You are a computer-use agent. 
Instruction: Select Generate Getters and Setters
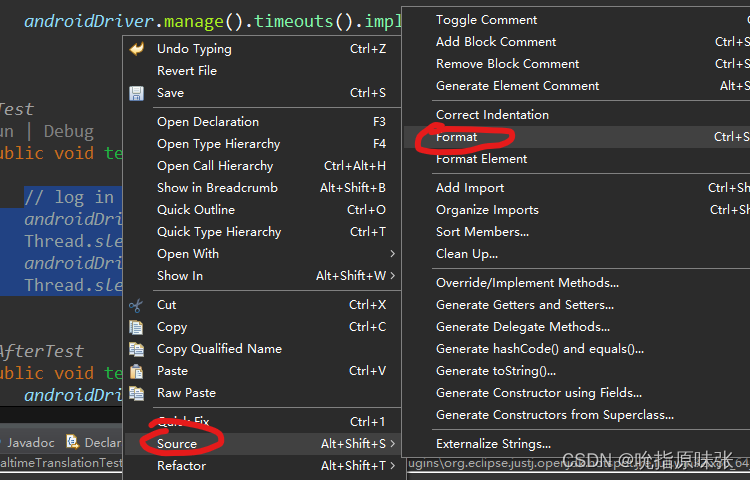pyautogui.click(x=525, y=305)
